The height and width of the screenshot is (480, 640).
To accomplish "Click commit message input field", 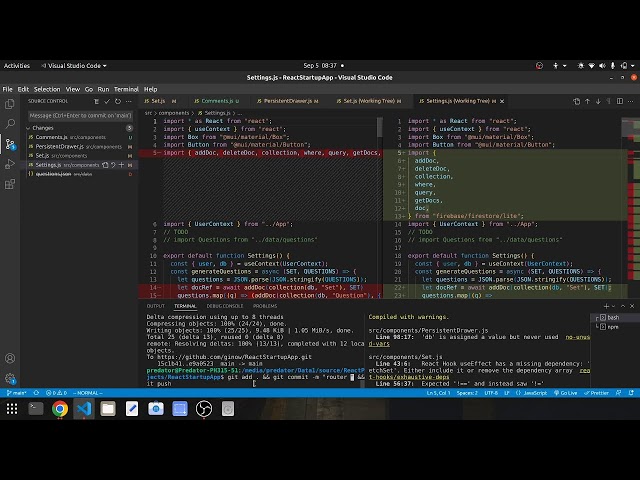I will coord(80,116).
